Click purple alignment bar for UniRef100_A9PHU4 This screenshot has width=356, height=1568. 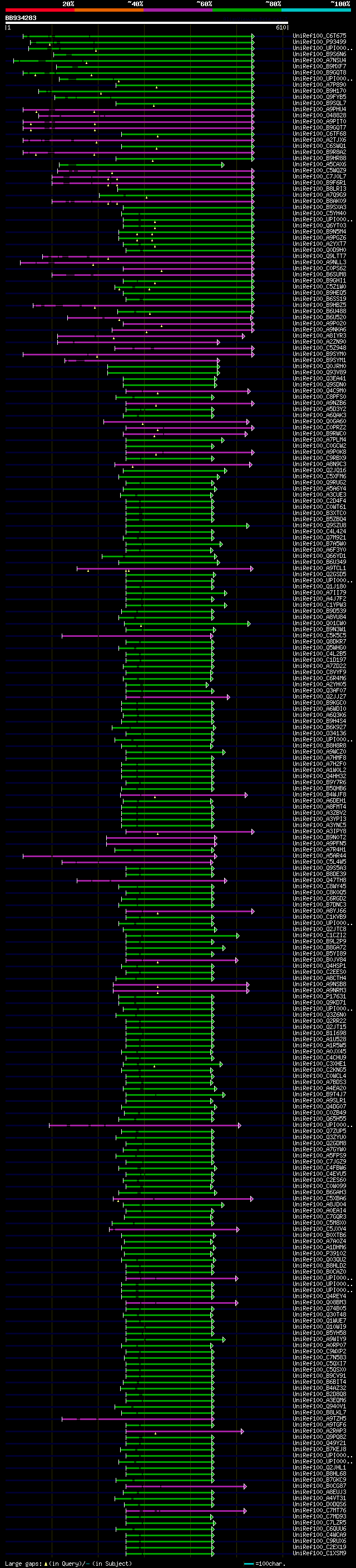point(138,110)
